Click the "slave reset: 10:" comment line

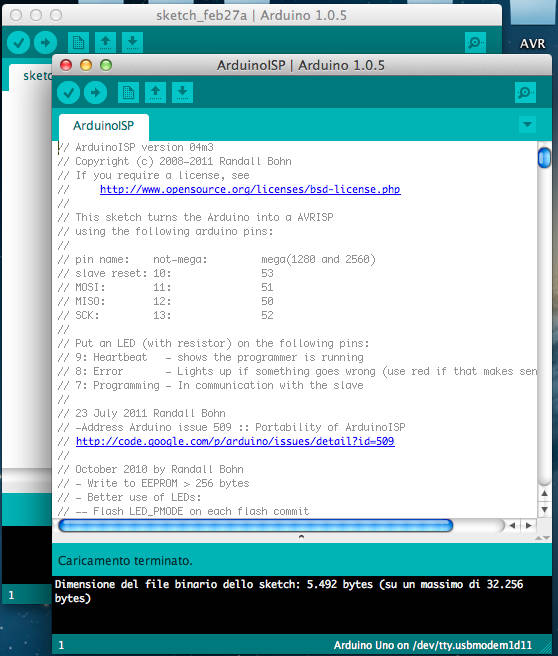click(x=166, y=273)
